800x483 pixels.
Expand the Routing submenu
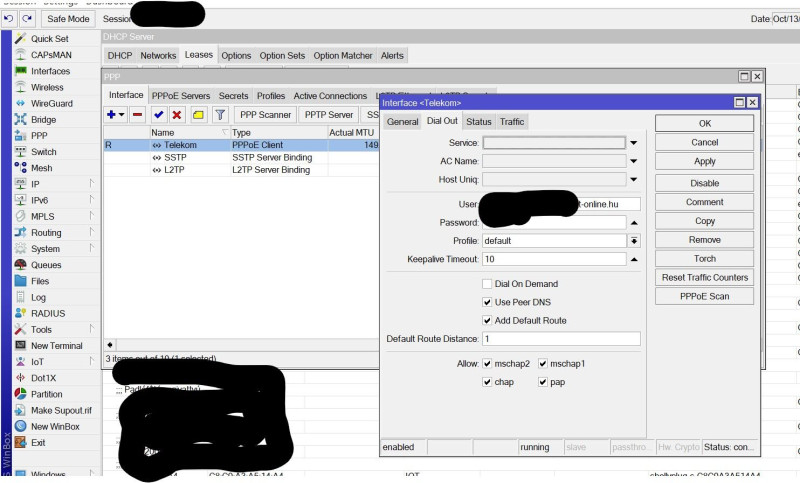pos(92,232)
